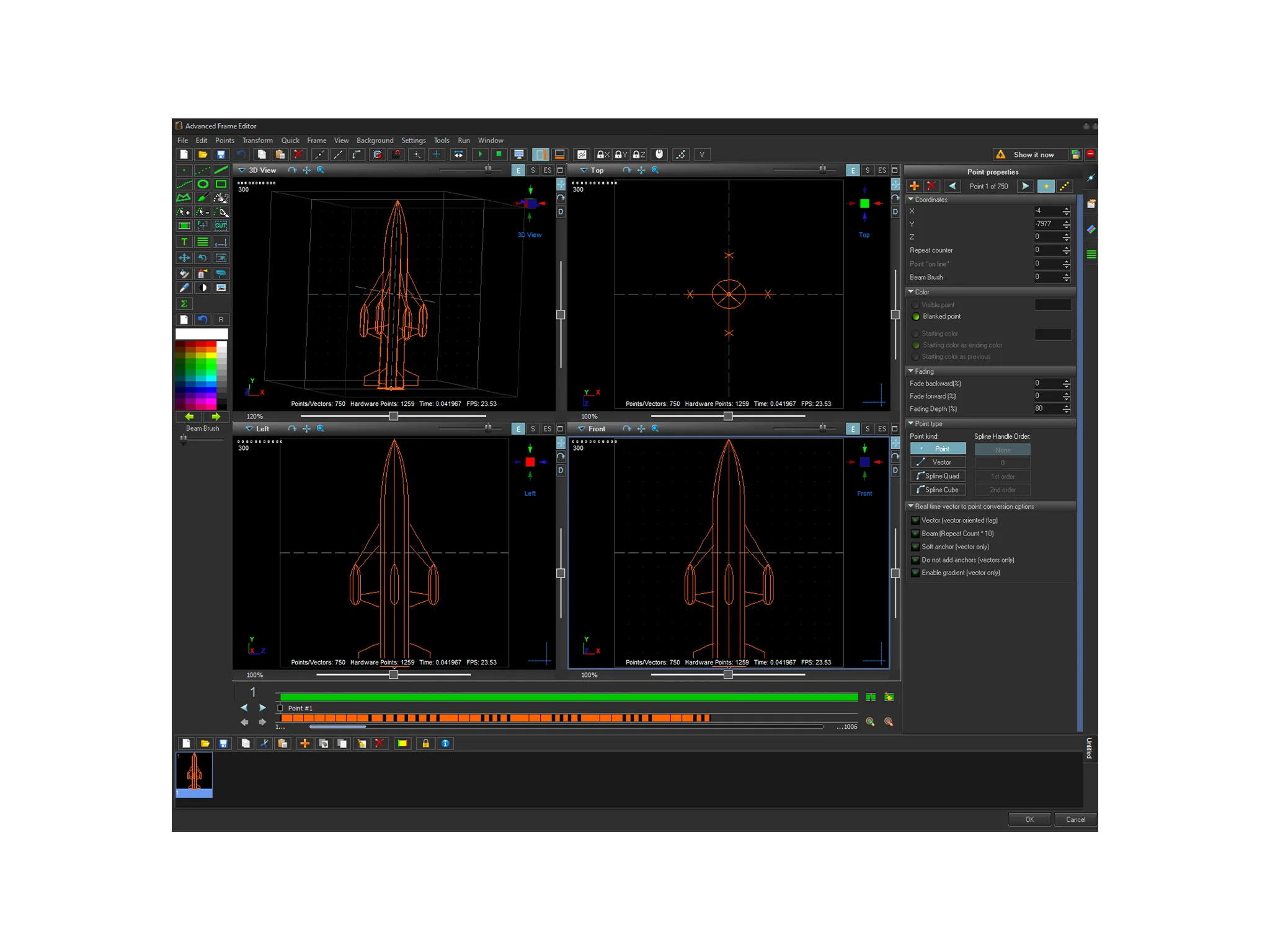Open the 3D View dropdown arrow
The width and height of the screenshot is (1270, 952).
[242, 170]
